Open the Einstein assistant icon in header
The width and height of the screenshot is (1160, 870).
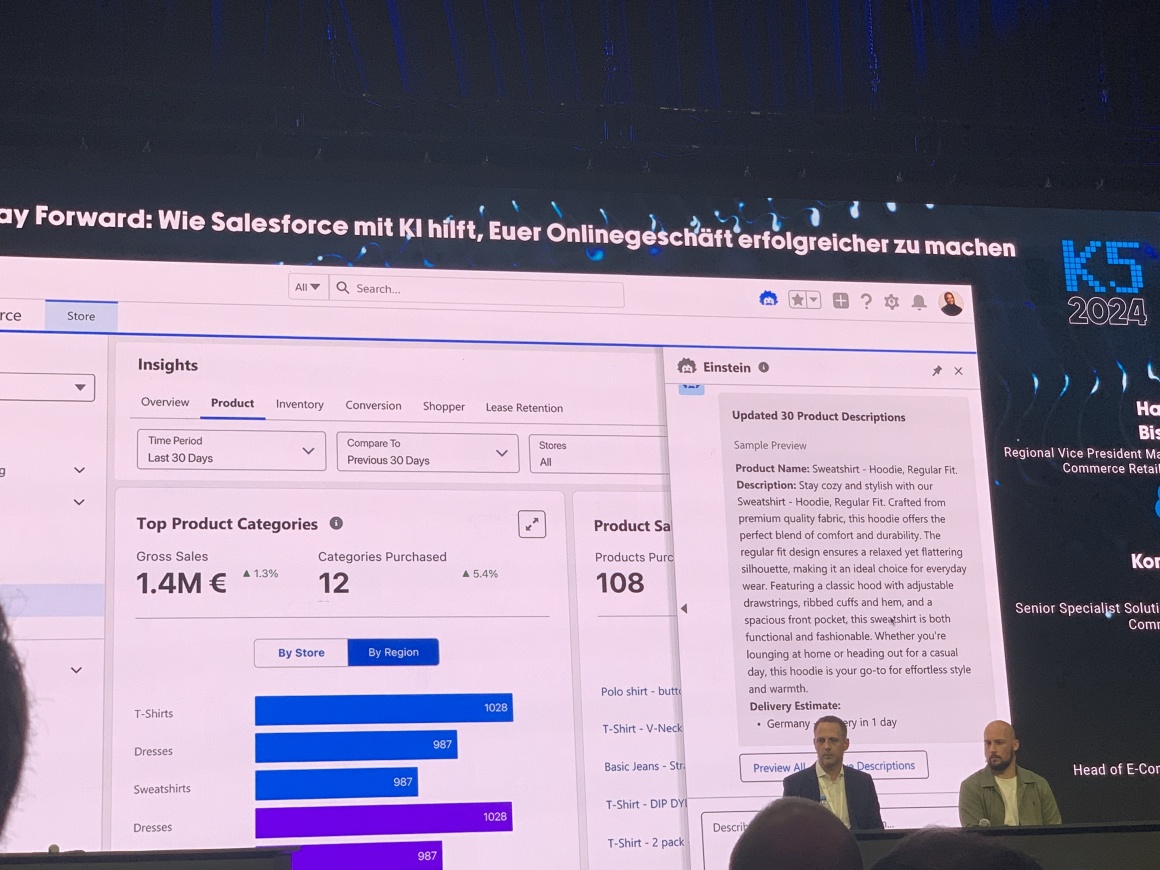768,299
